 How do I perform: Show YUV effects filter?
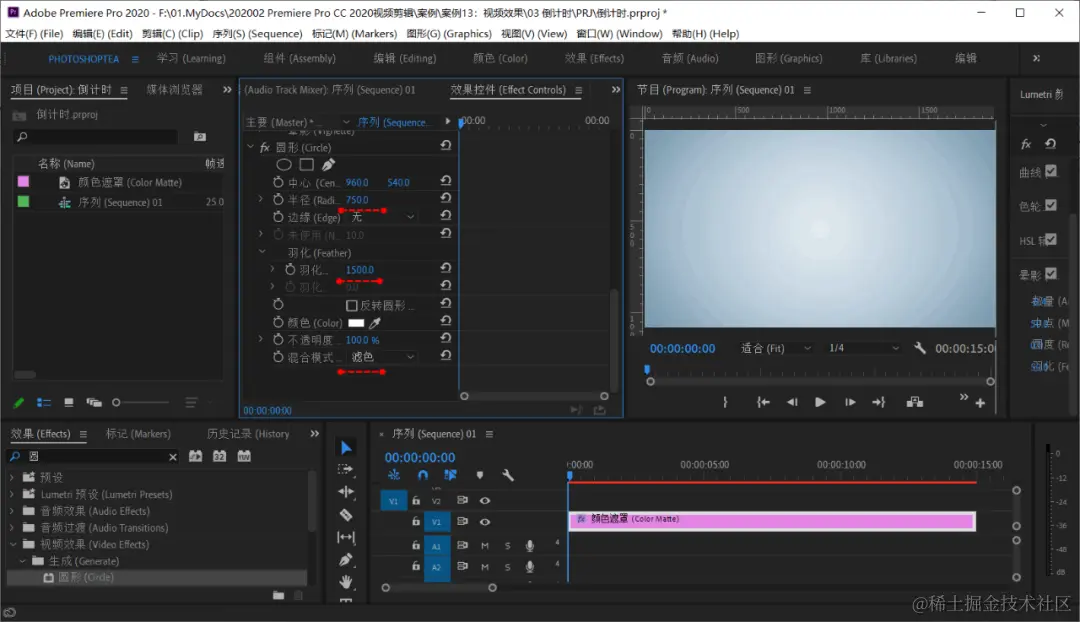(x=244, y=456)
